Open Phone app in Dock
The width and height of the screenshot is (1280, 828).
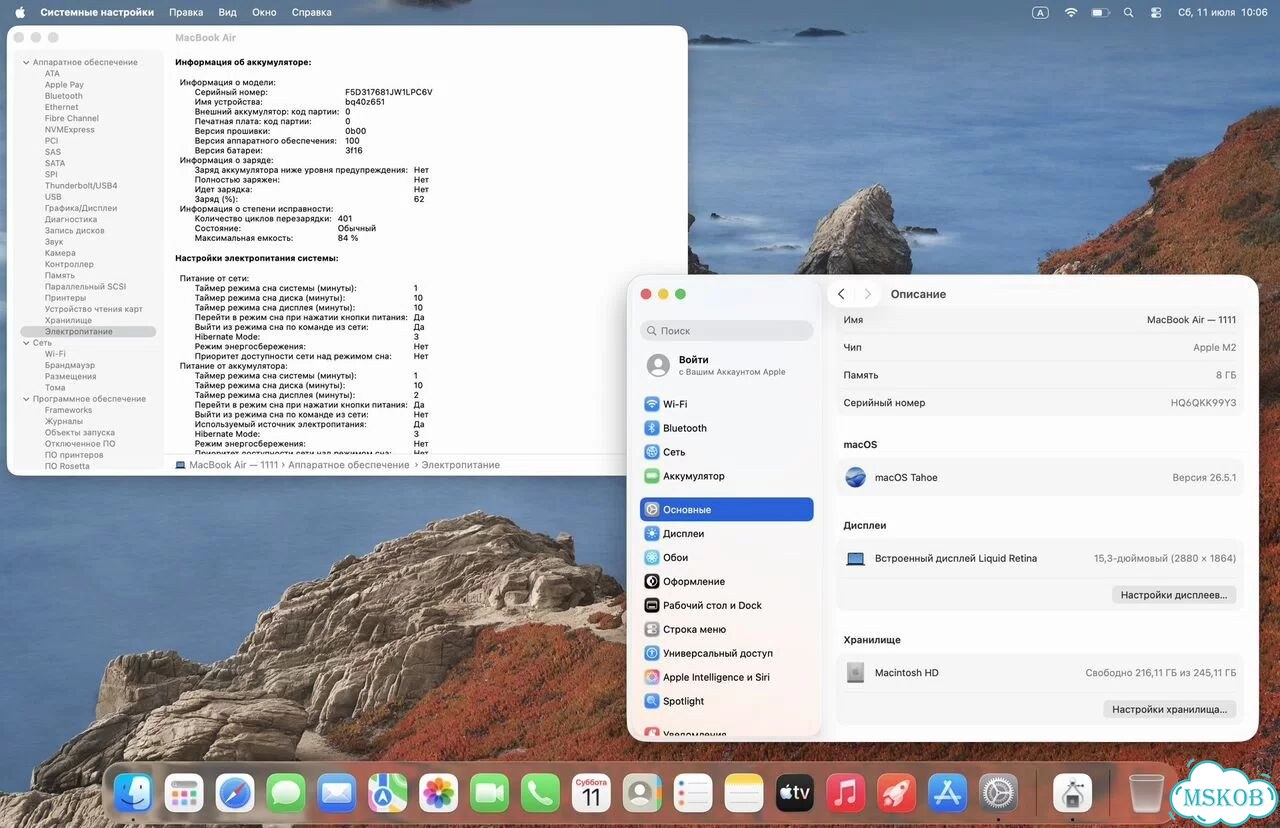click(x=540, y=794)
